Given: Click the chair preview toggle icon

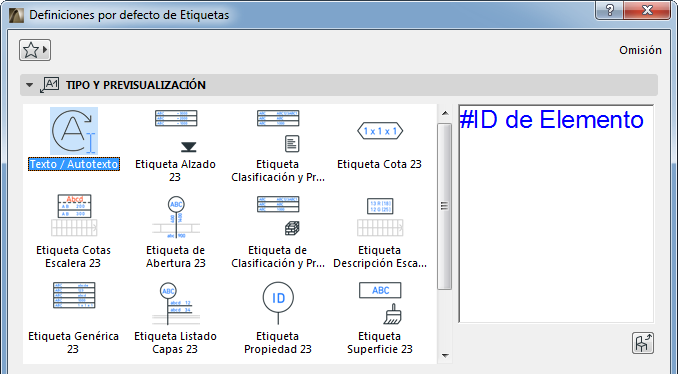Looking at the screenshot, I should coord(643,343).
